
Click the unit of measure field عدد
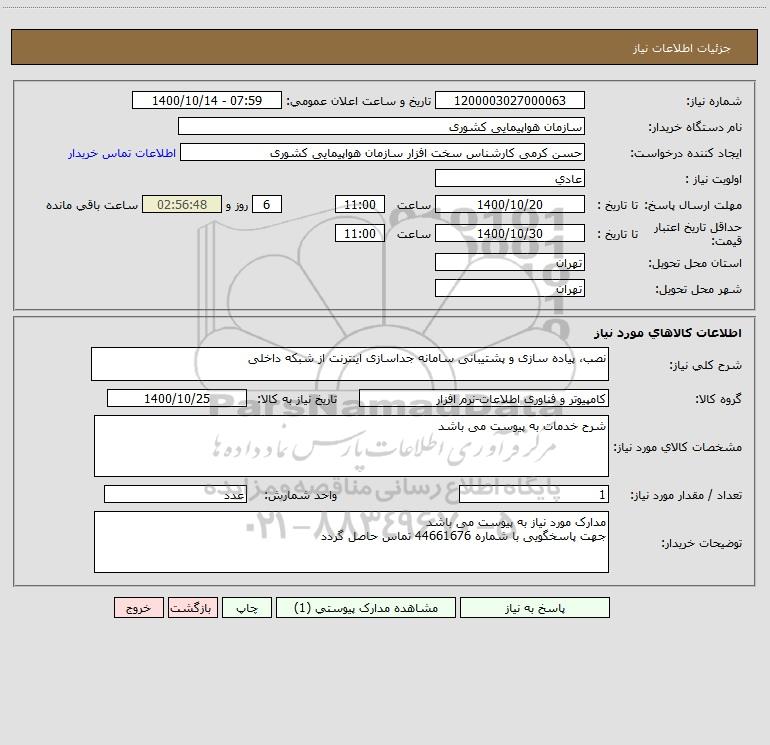click(175, 495)
